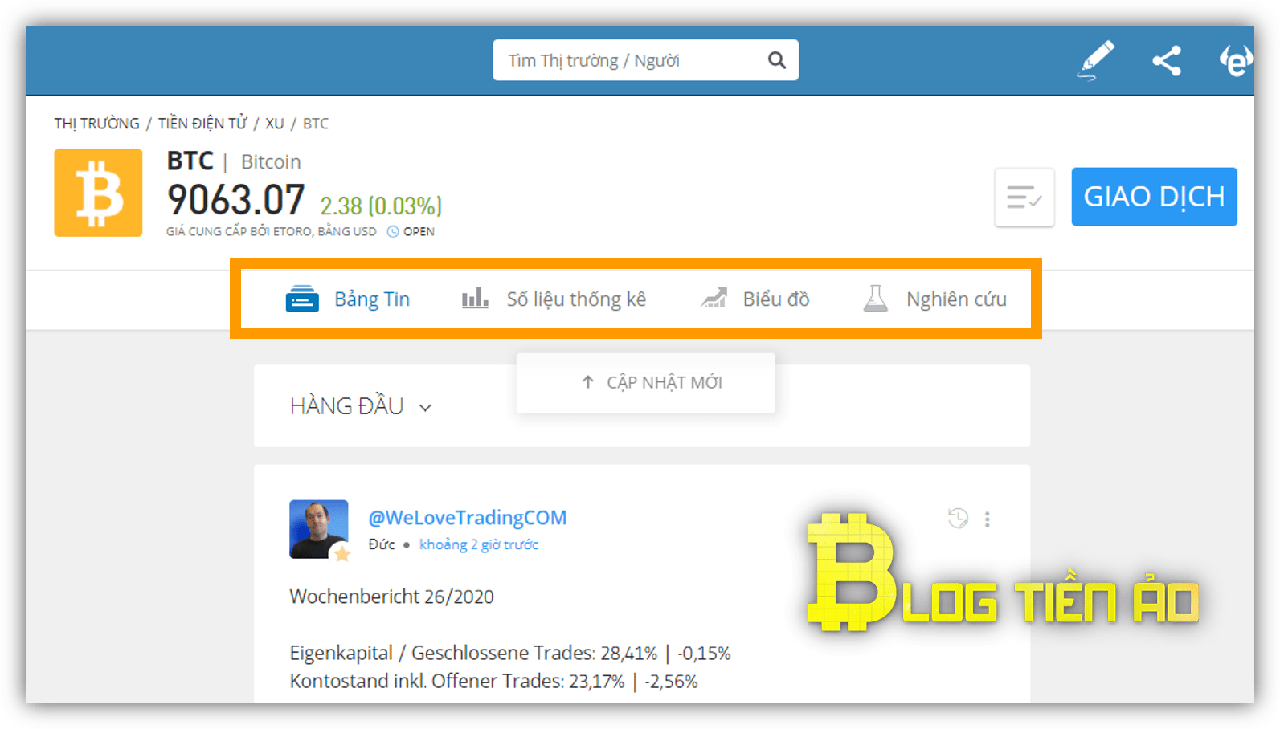Click the orange Bitcoin logo
Screen dimensions: 1280x729
[x=98, y=193]
